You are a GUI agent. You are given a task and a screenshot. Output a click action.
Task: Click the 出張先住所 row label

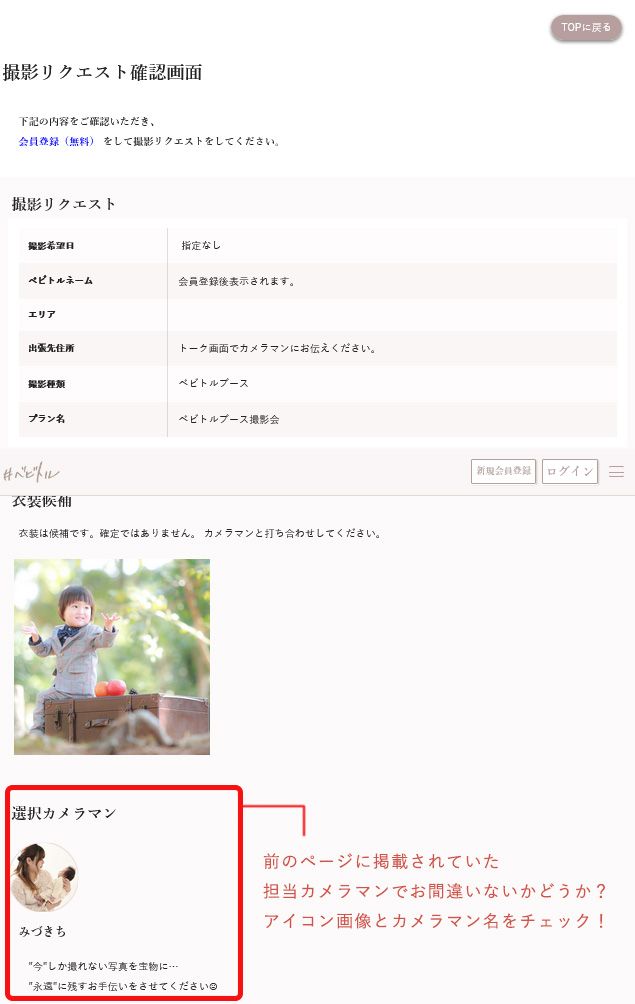coord(51,348)
